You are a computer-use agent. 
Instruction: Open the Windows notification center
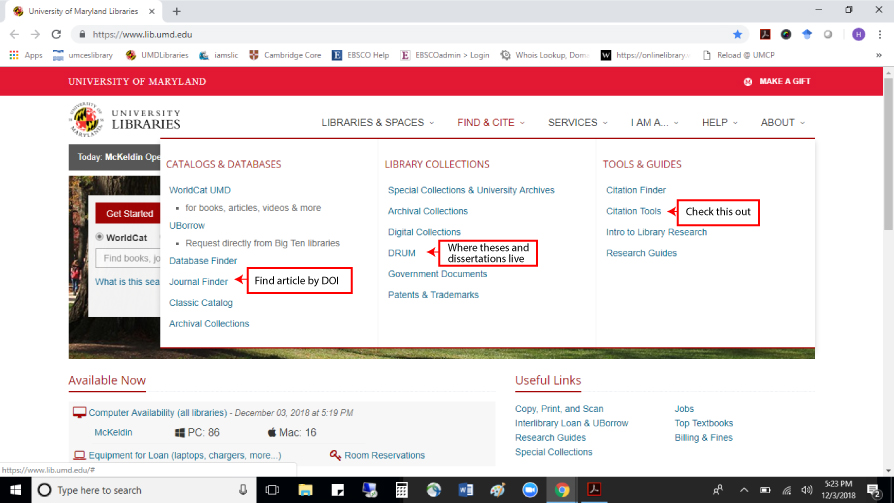[874, 490]
